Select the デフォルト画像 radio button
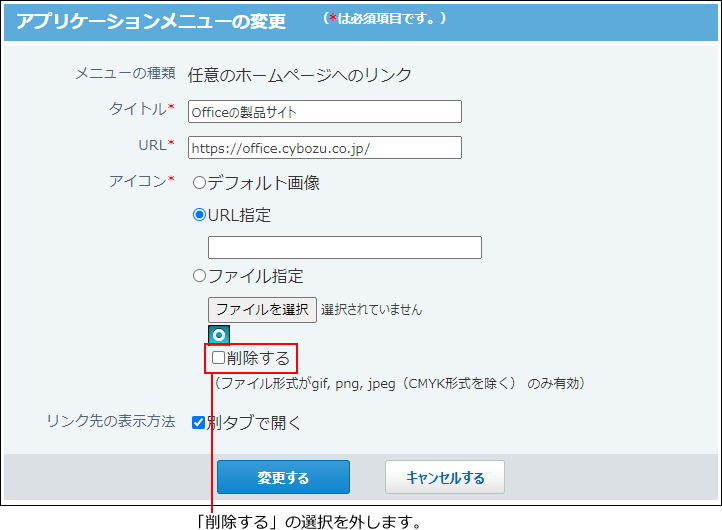This screenshot has height=530, width=722. click(x=199, y=183)
